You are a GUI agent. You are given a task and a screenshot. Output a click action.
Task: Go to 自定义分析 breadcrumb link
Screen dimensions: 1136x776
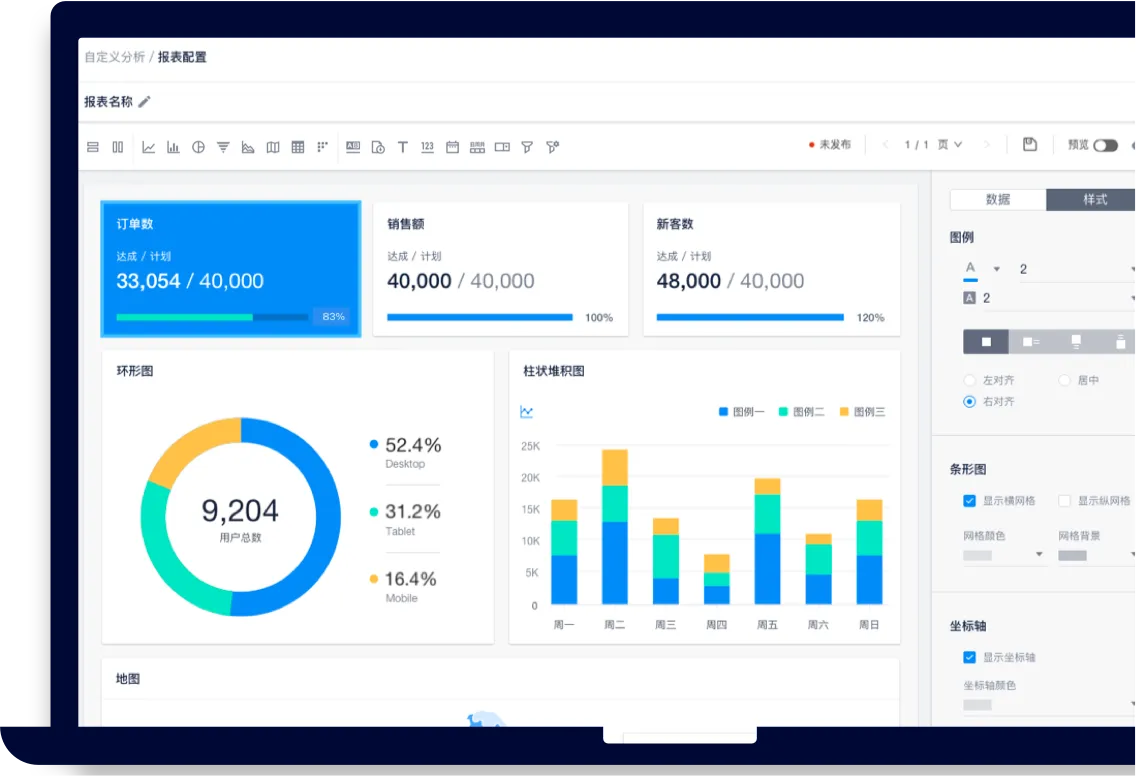tap(114, 57)
